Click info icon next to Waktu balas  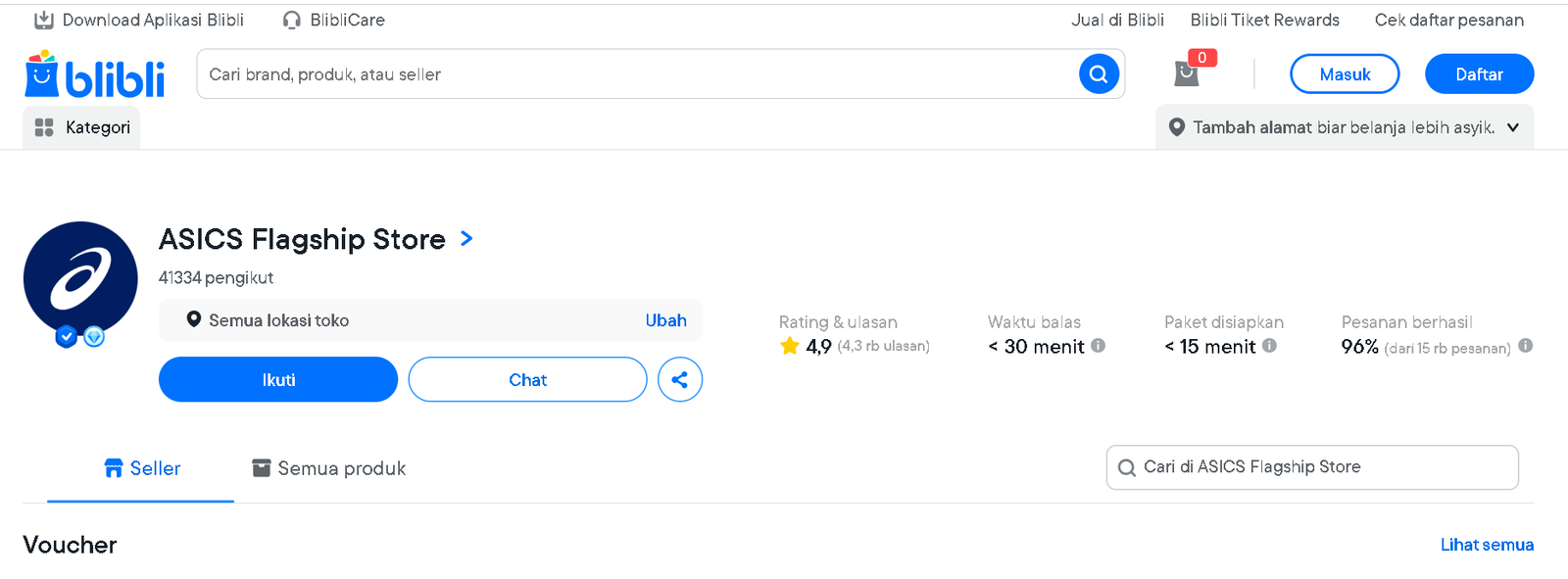click(x=1099, y=345)
